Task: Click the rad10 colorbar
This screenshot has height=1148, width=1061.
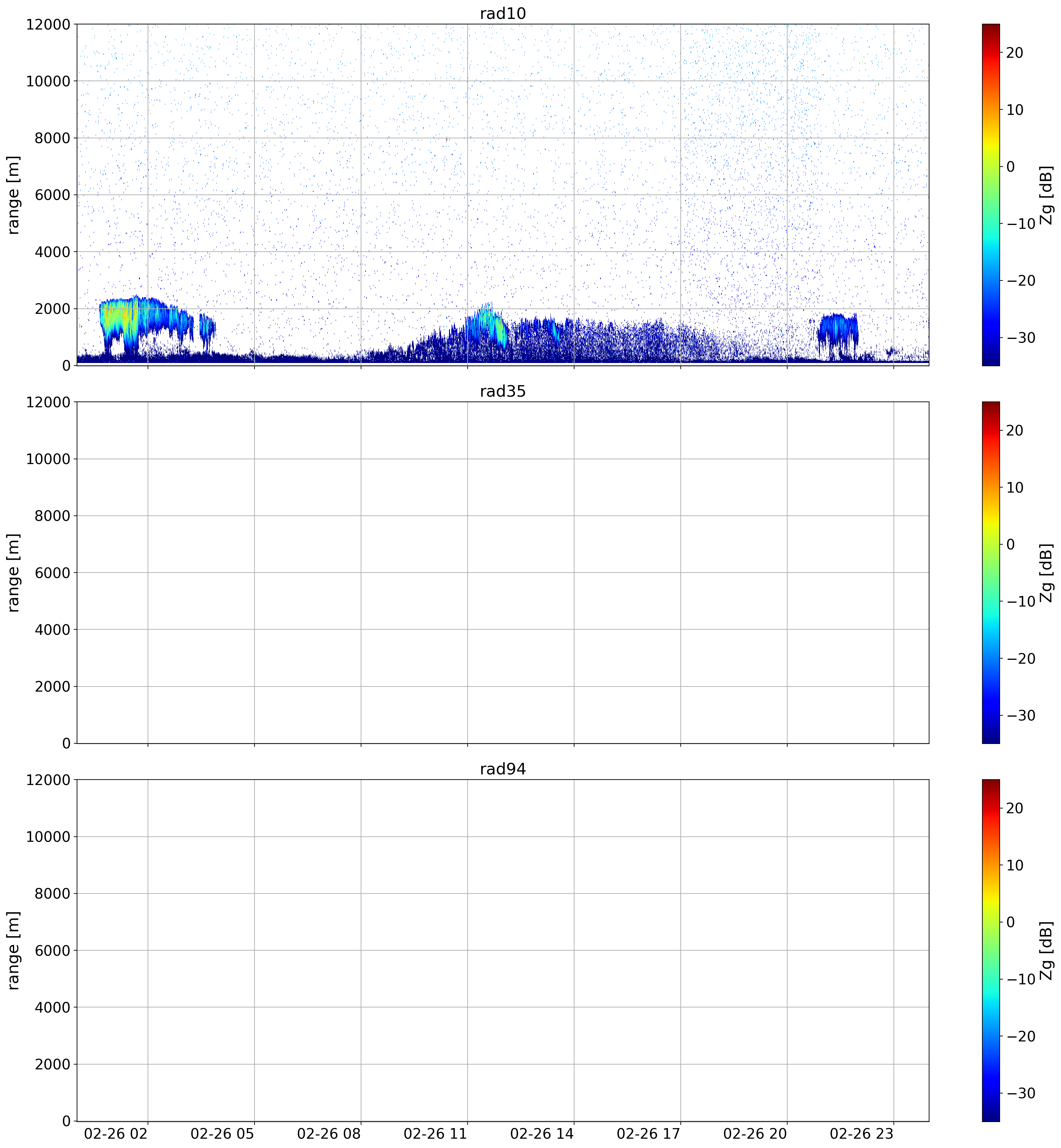Action: (990, 194)
